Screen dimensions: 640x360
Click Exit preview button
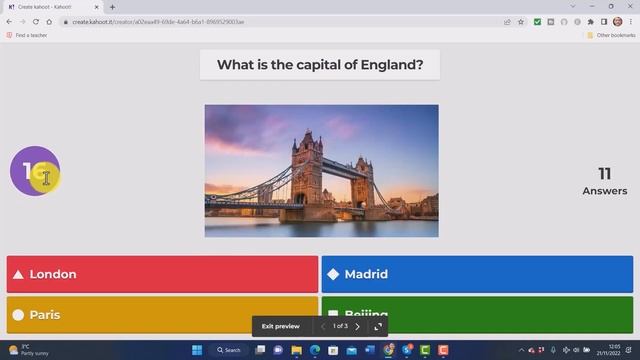click(x=281, y=326)
